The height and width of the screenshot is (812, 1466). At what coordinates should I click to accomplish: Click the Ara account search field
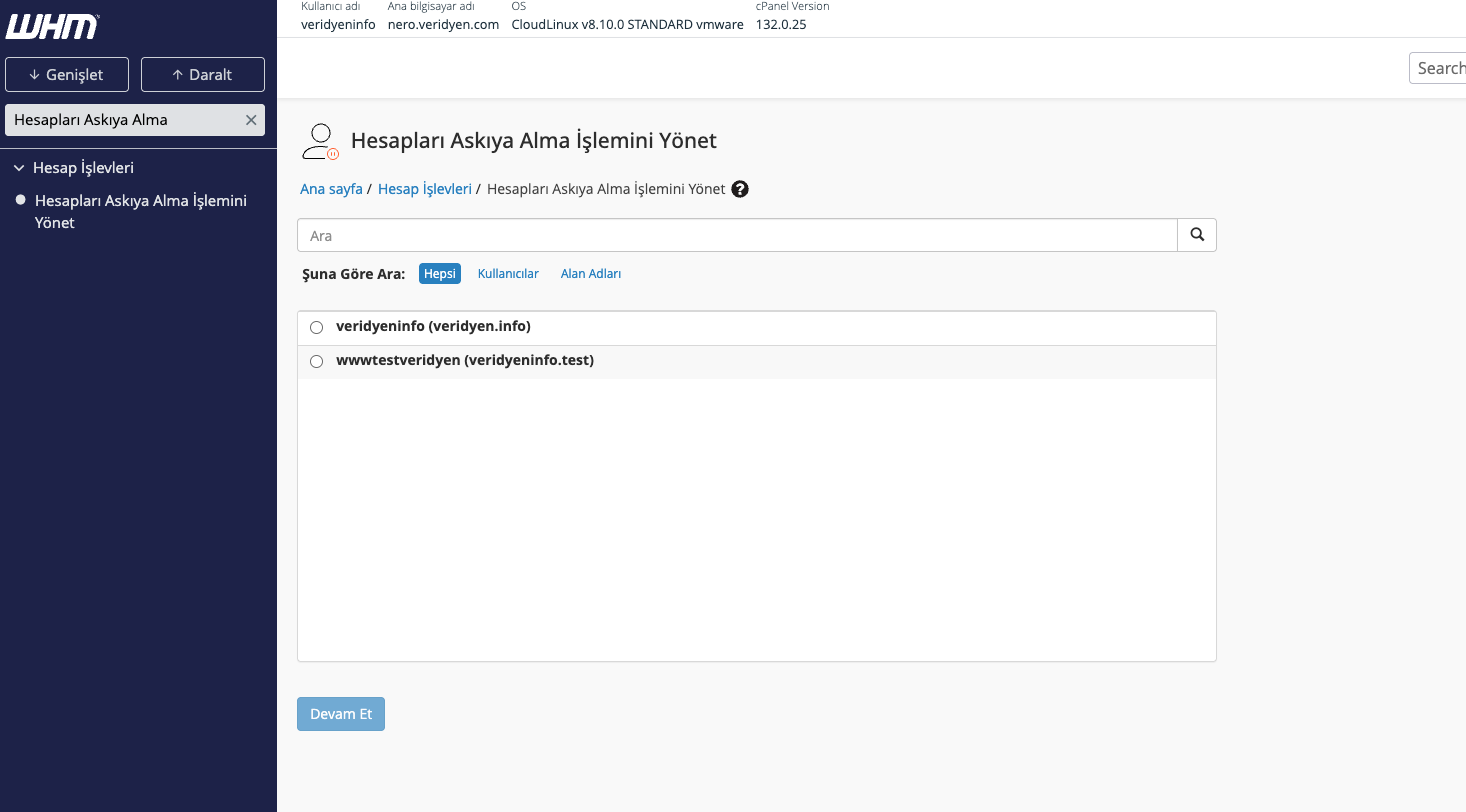tap(737, 235)
